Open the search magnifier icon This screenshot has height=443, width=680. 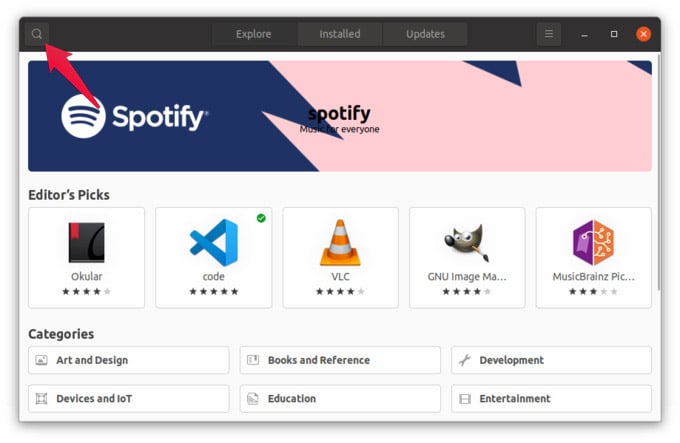click(37, 34)
